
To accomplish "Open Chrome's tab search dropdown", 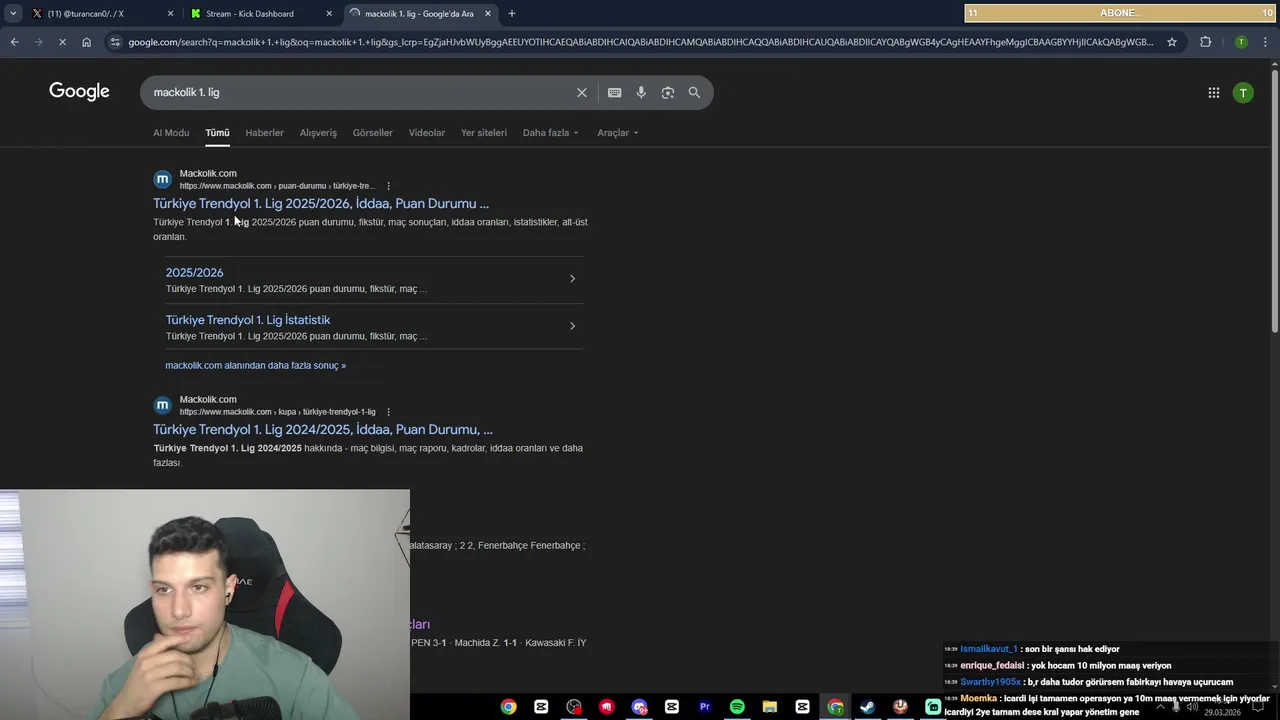I will coord(13,13).
